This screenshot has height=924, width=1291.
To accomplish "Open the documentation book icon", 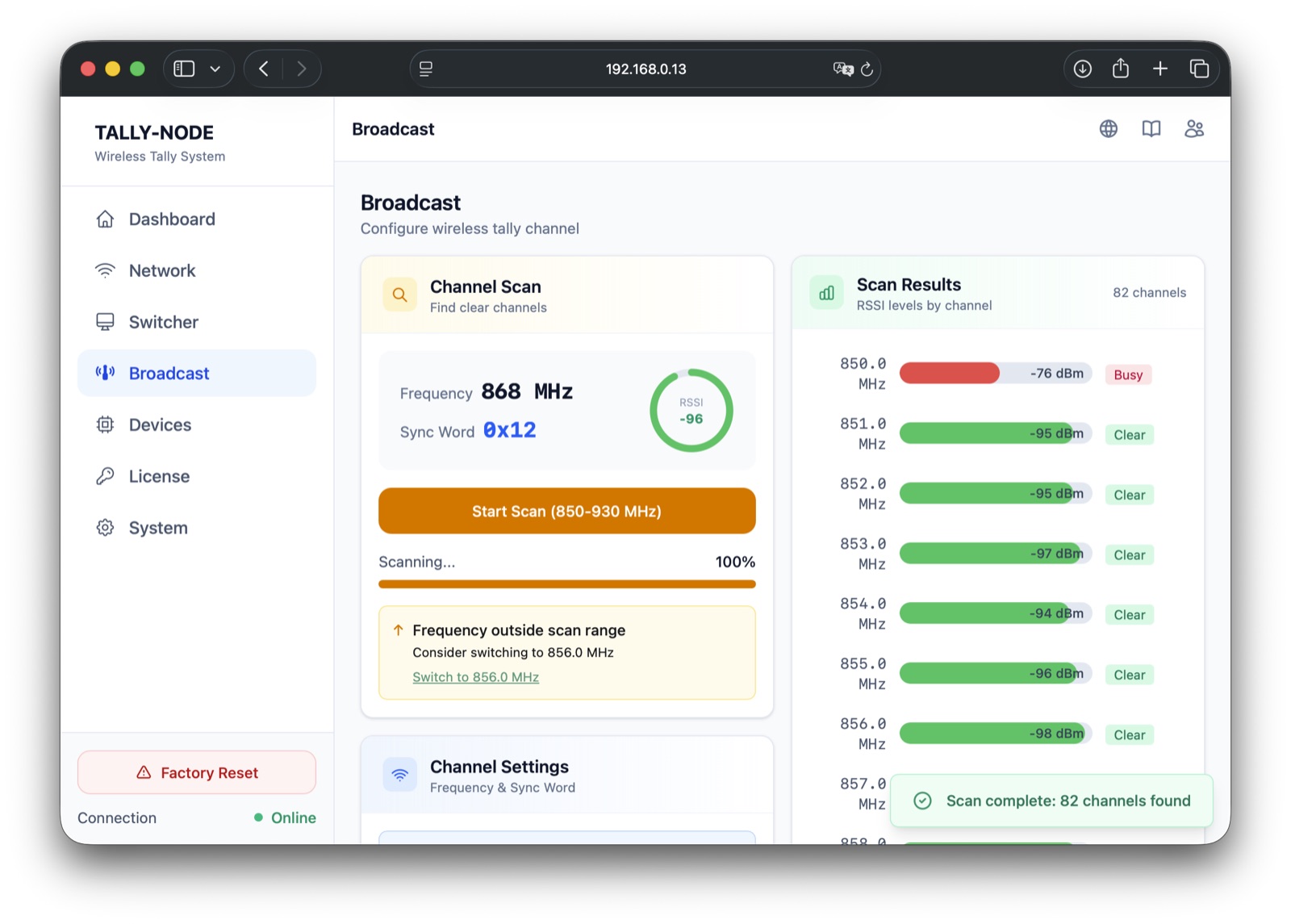I will 1151,129.
